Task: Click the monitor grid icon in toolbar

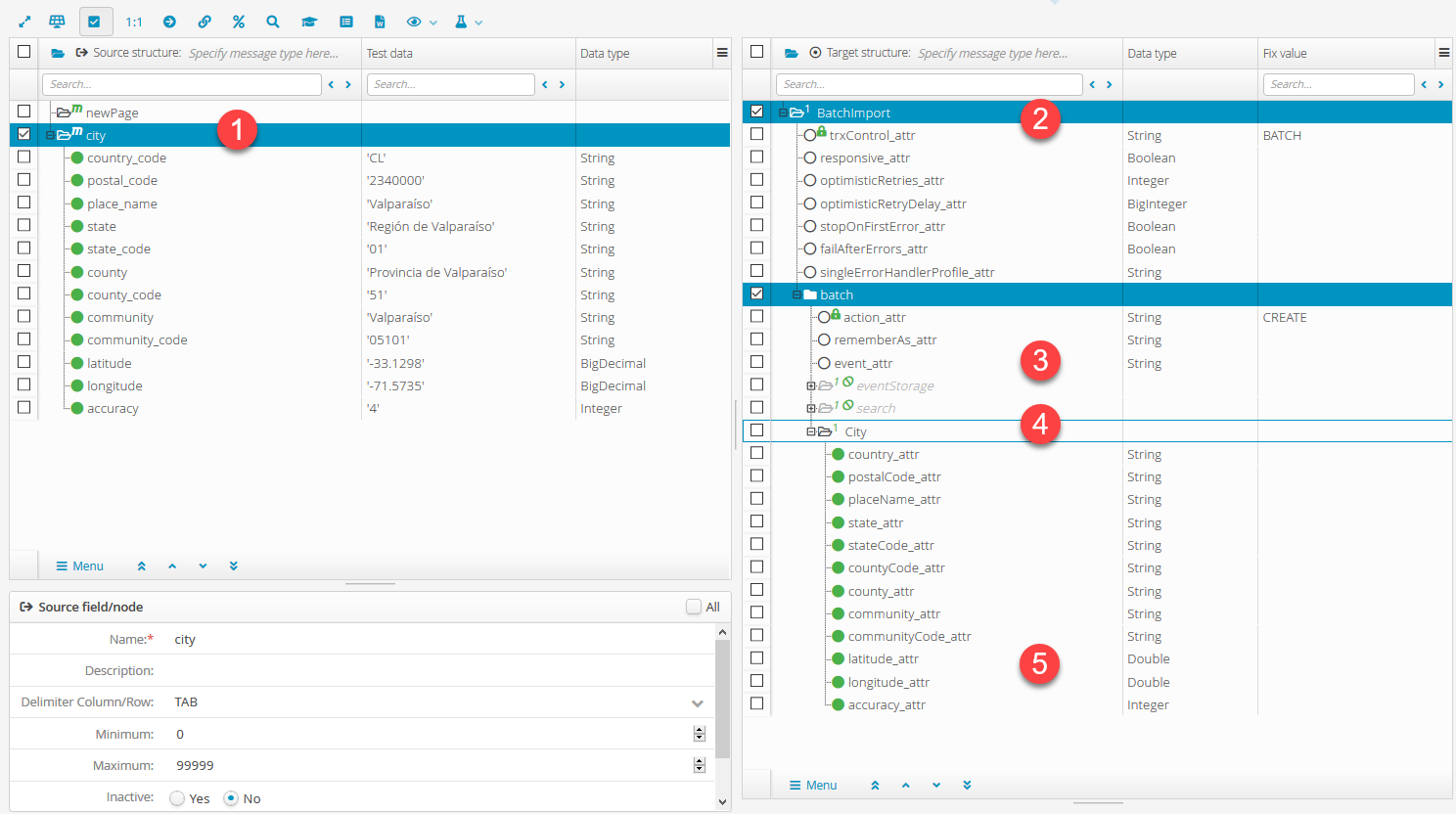Action: tap(57, 22)
